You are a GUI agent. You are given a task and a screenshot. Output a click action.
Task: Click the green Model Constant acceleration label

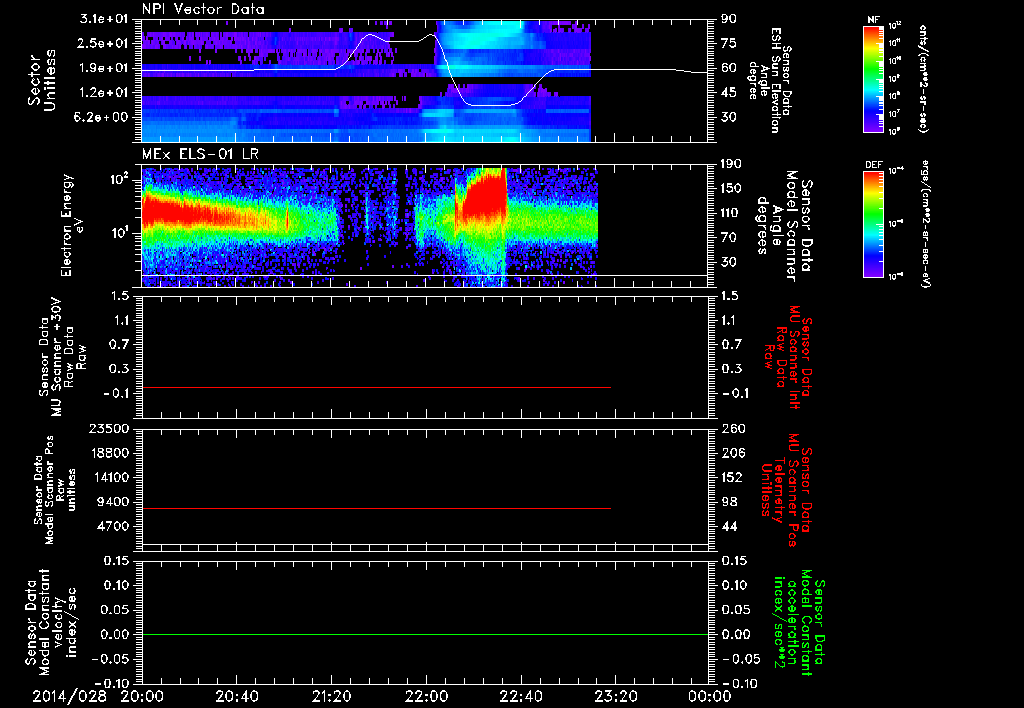click(799, 623)
